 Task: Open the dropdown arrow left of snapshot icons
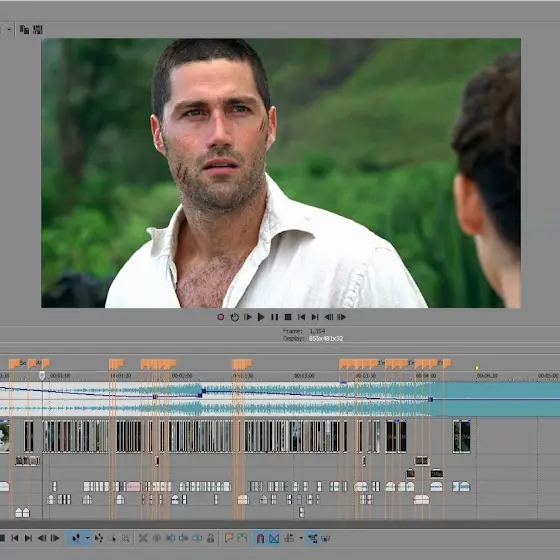pos(9,29)
